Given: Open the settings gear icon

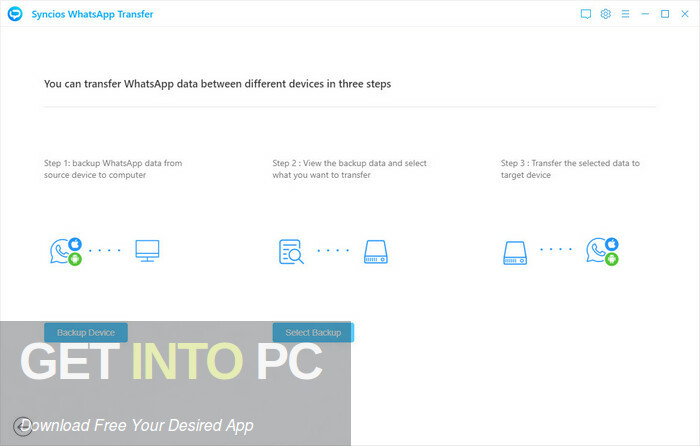Looking at the screenshot, I should click(605, 14).
